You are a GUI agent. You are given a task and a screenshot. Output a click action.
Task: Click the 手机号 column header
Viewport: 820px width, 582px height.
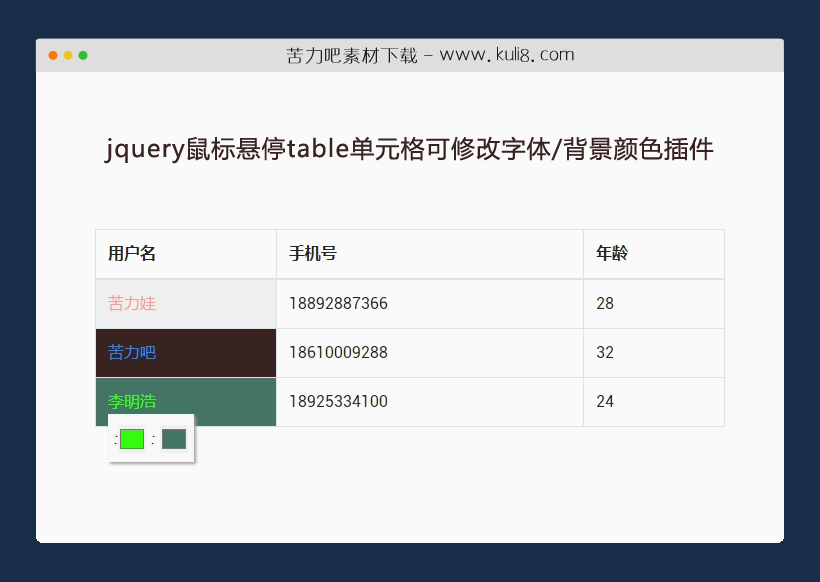point(312,253)
